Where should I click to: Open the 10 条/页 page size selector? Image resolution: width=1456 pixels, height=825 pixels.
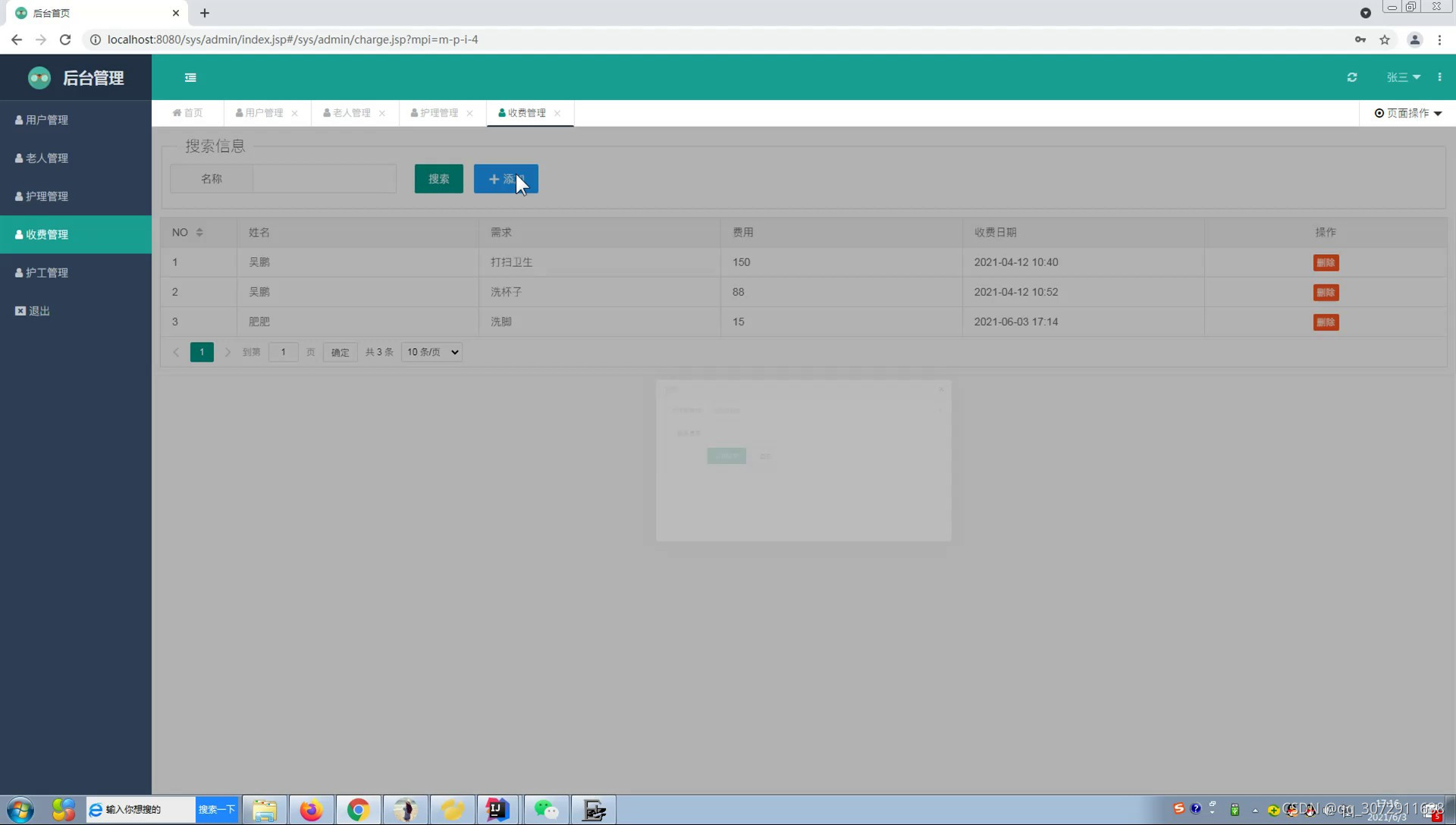click(431, 352)
